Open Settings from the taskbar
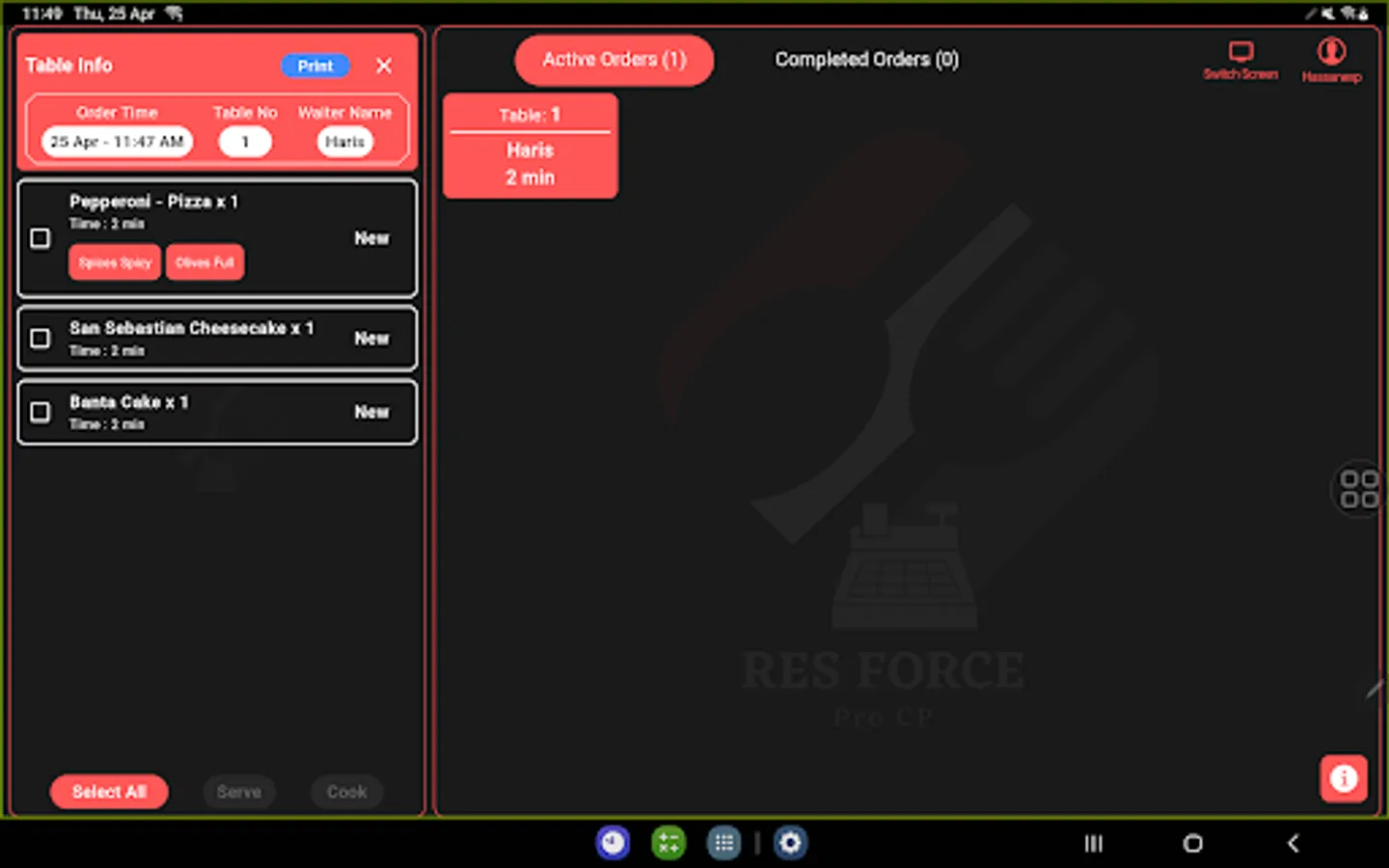The height and width of the screenshot is (868, 1389). pos(791,842)
